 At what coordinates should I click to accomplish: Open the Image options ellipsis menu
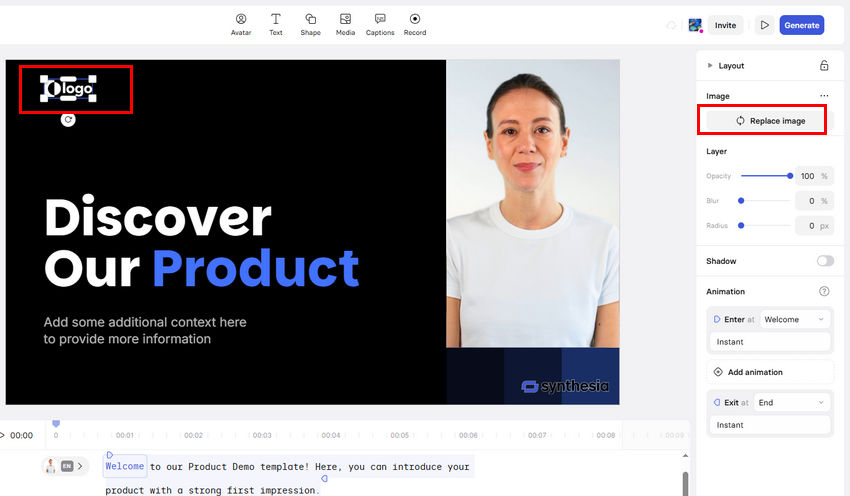click(824, 96)
